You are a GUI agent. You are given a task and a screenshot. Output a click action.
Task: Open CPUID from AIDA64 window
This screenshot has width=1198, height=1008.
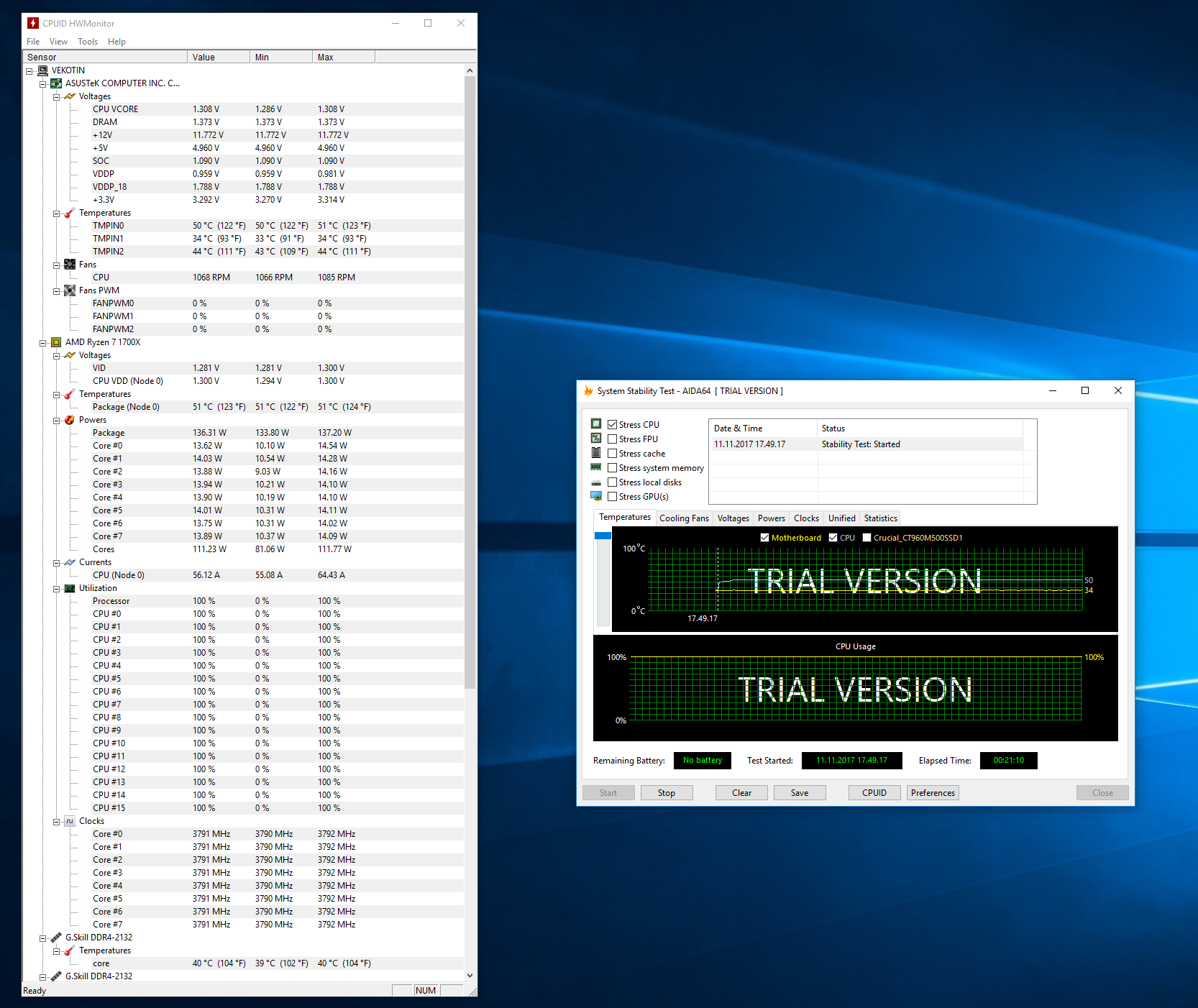pyautogui.click(x=874, y=793)
